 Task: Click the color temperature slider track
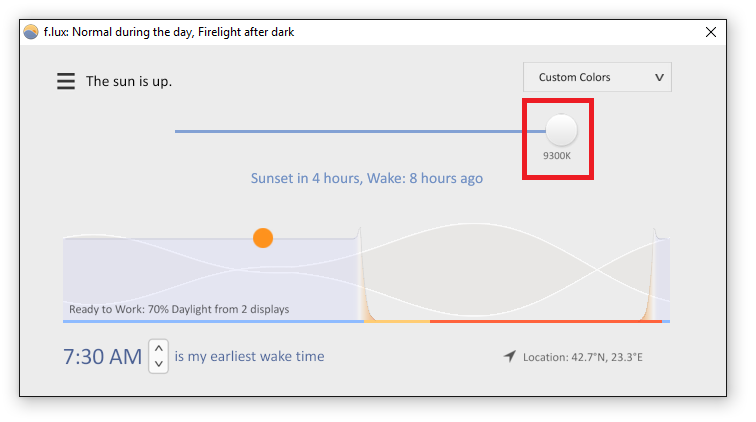point(360,131)
